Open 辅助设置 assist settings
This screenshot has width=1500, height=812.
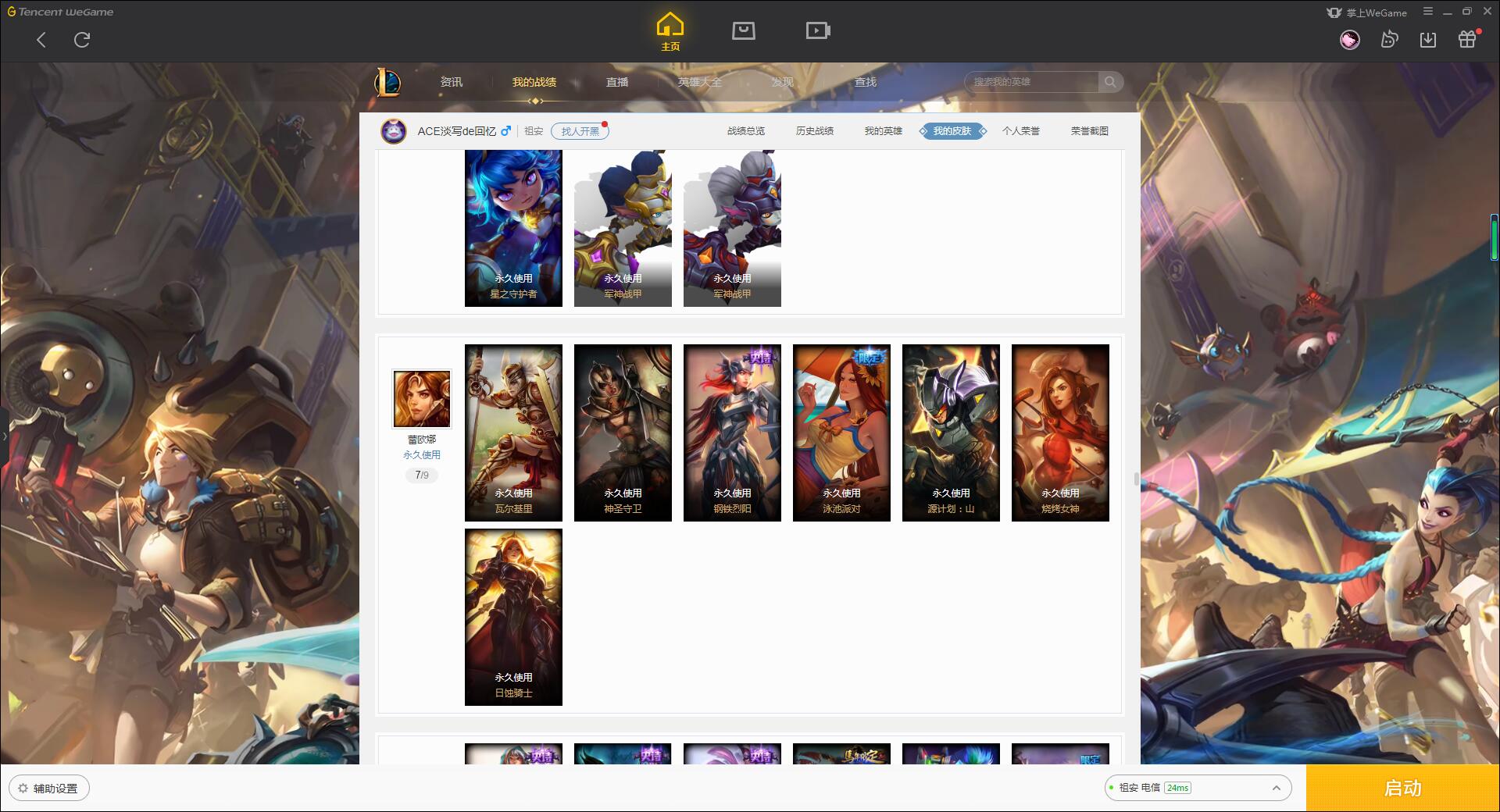[49, 788]
